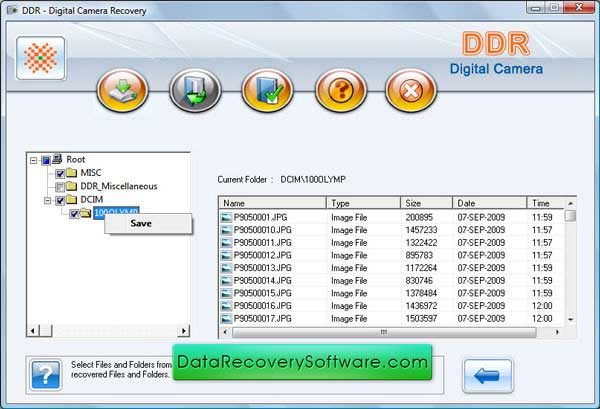600x409 pixels.
Task: Collapse the Root tree node
Action: coord(34,160)
